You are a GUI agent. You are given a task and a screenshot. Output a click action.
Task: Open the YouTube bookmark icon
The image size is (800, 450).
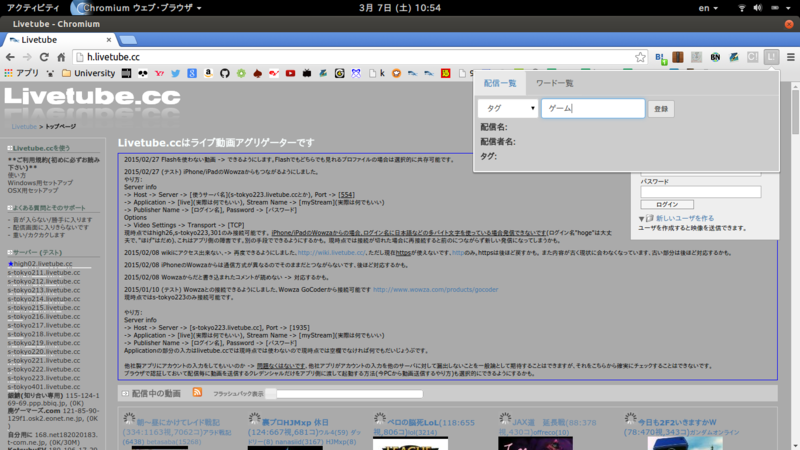(290, 73)
